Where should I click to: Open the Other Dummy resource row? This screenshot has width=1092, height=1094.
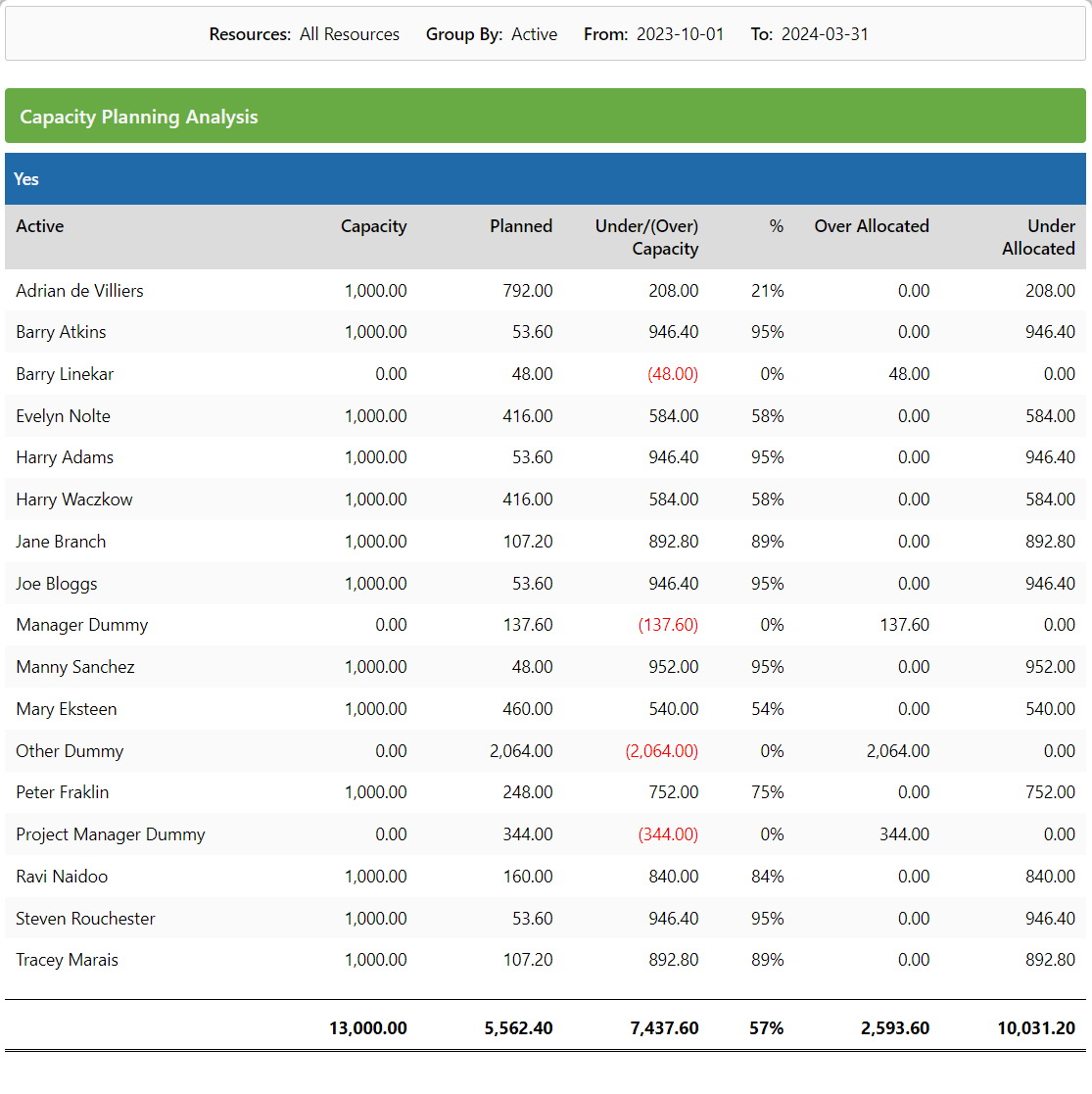(545, 751)
